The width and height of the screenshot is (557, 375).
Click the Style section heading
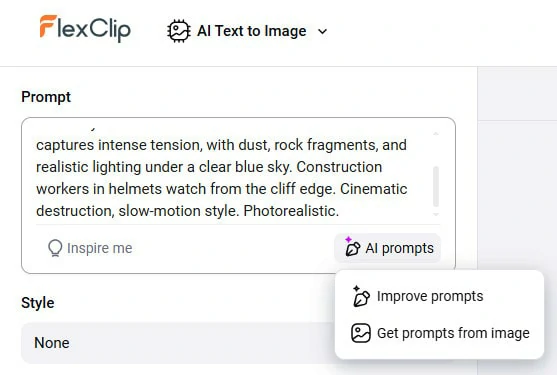point(38,303)
